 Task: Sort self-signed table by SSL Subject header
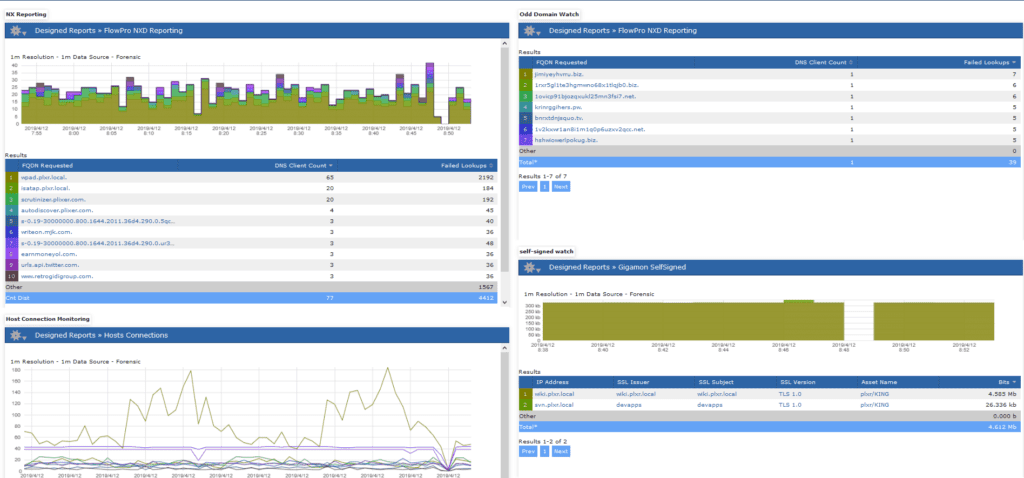pyautogui.click(x=715, y=382)
